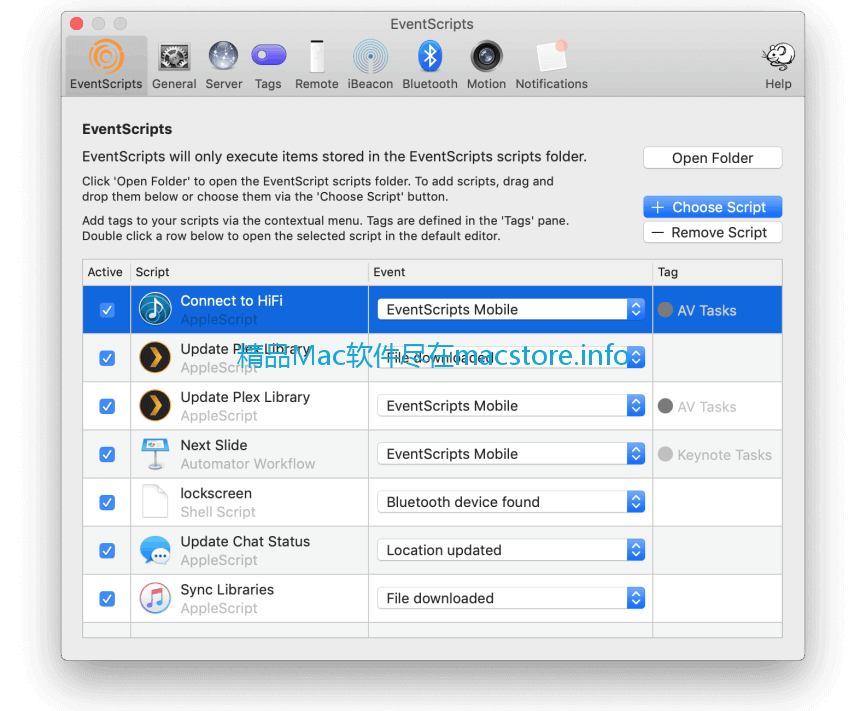Viewport: 866px width, 711px height.
Task: Open the Notifications pane
Action: point(551,65)
